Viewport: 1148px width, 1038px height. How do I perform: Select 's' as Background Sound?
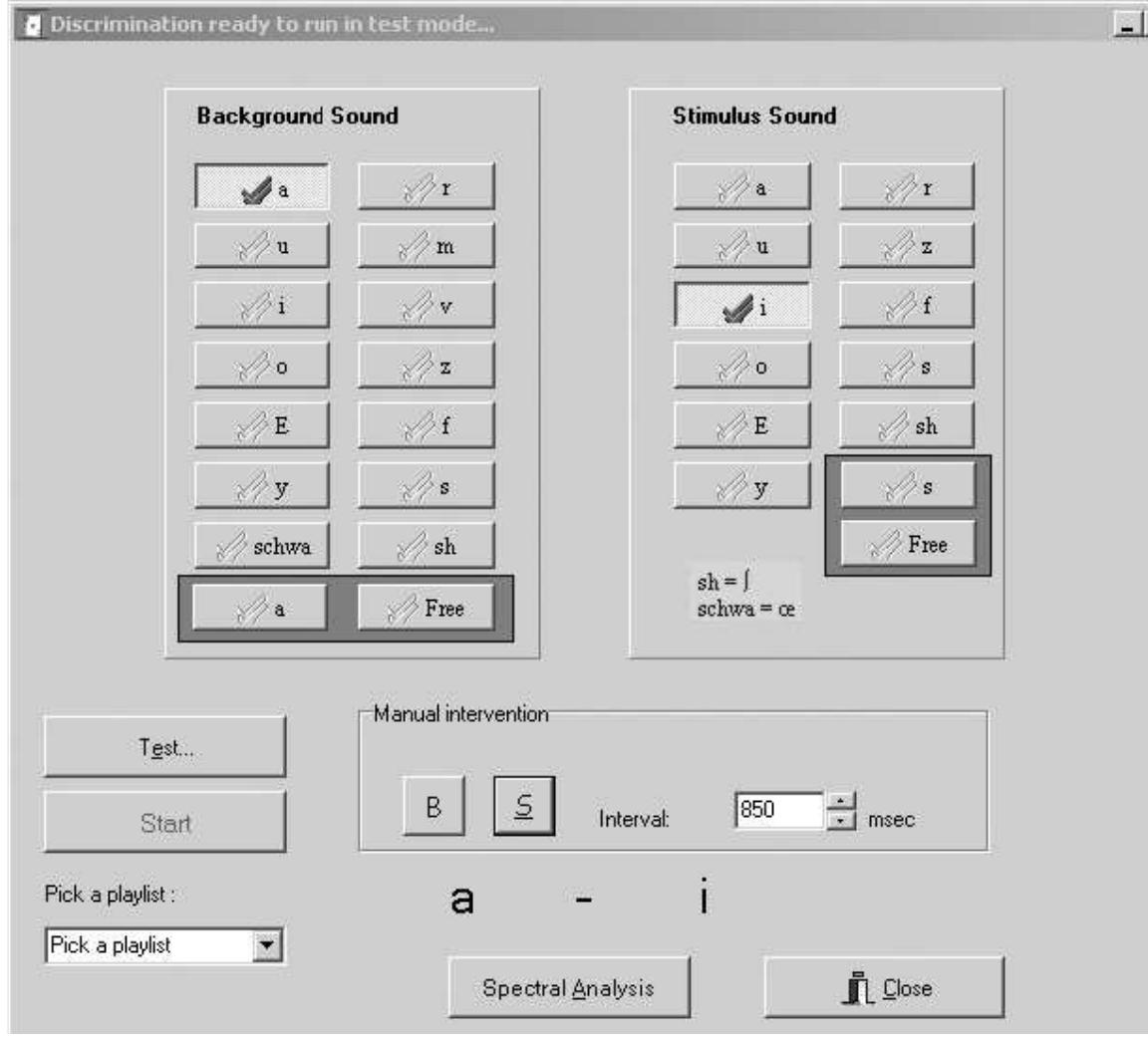(427, 485)
